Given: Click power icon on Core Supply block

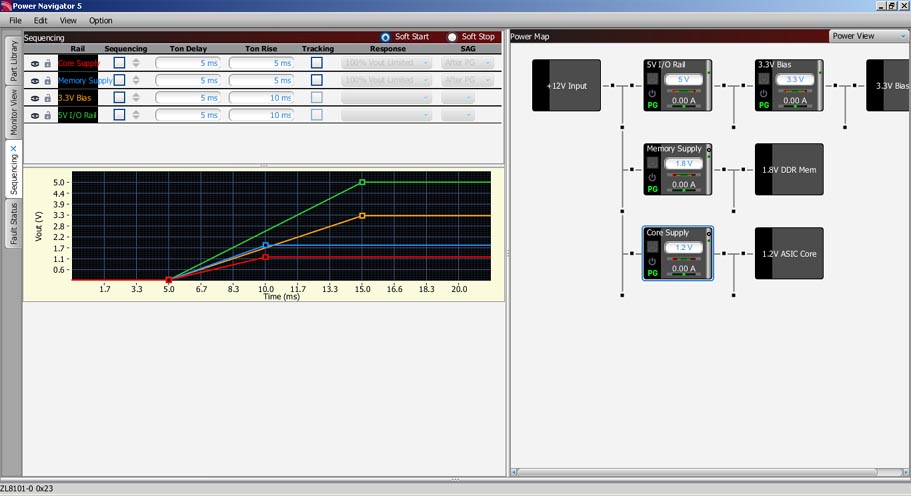Looking at the screenshot, I should (x=652, y=261).
